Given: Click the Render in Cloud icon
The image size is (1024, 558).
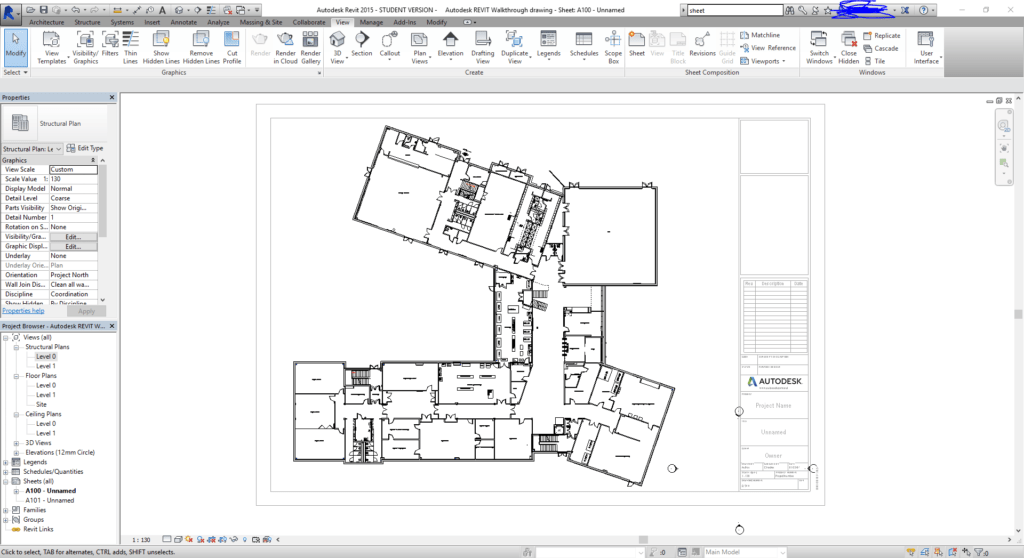Looking at the screenshot, I should [x=285, y=47].
